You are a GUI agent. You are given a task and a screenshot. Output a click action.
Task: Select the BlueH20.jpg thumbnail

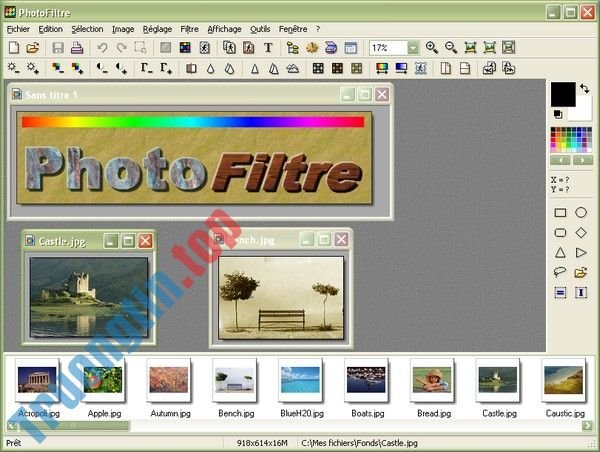(x=300, y=380)
